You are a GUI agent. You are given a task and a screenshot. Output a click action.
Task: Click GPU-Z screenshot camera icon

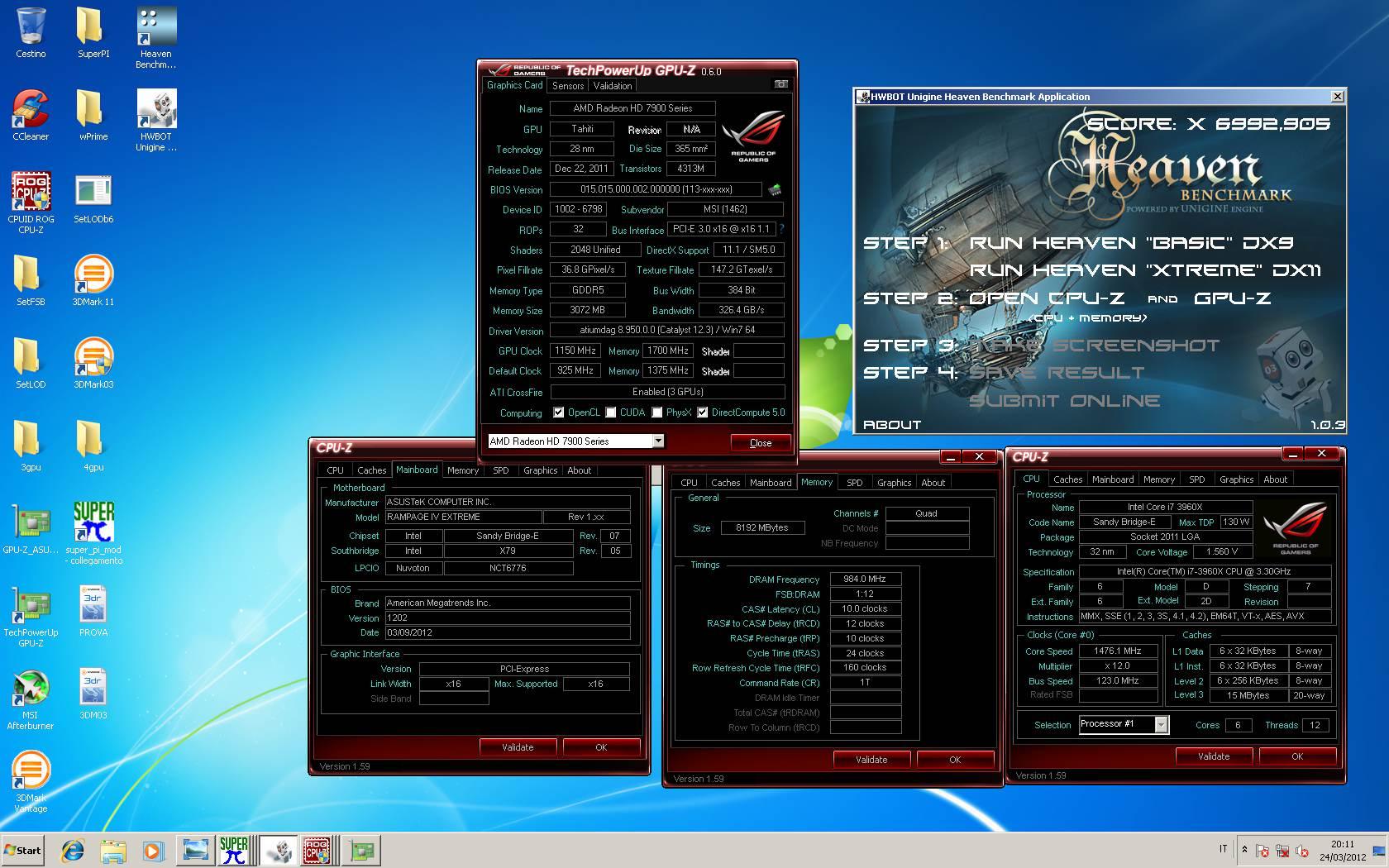tap(780, 84)
